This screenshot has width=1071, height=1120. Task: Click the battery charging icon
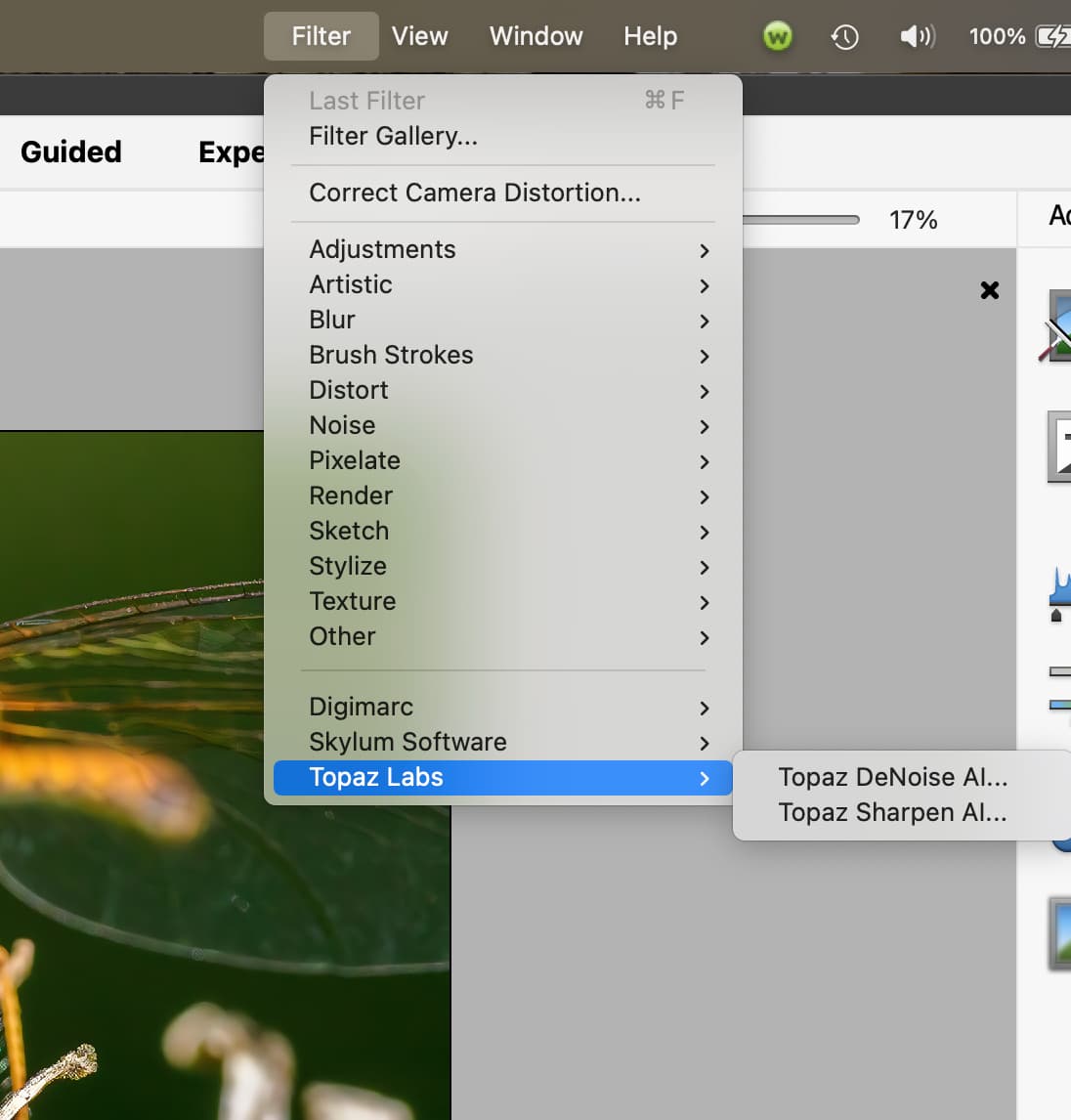click(x=1052, y=37)
